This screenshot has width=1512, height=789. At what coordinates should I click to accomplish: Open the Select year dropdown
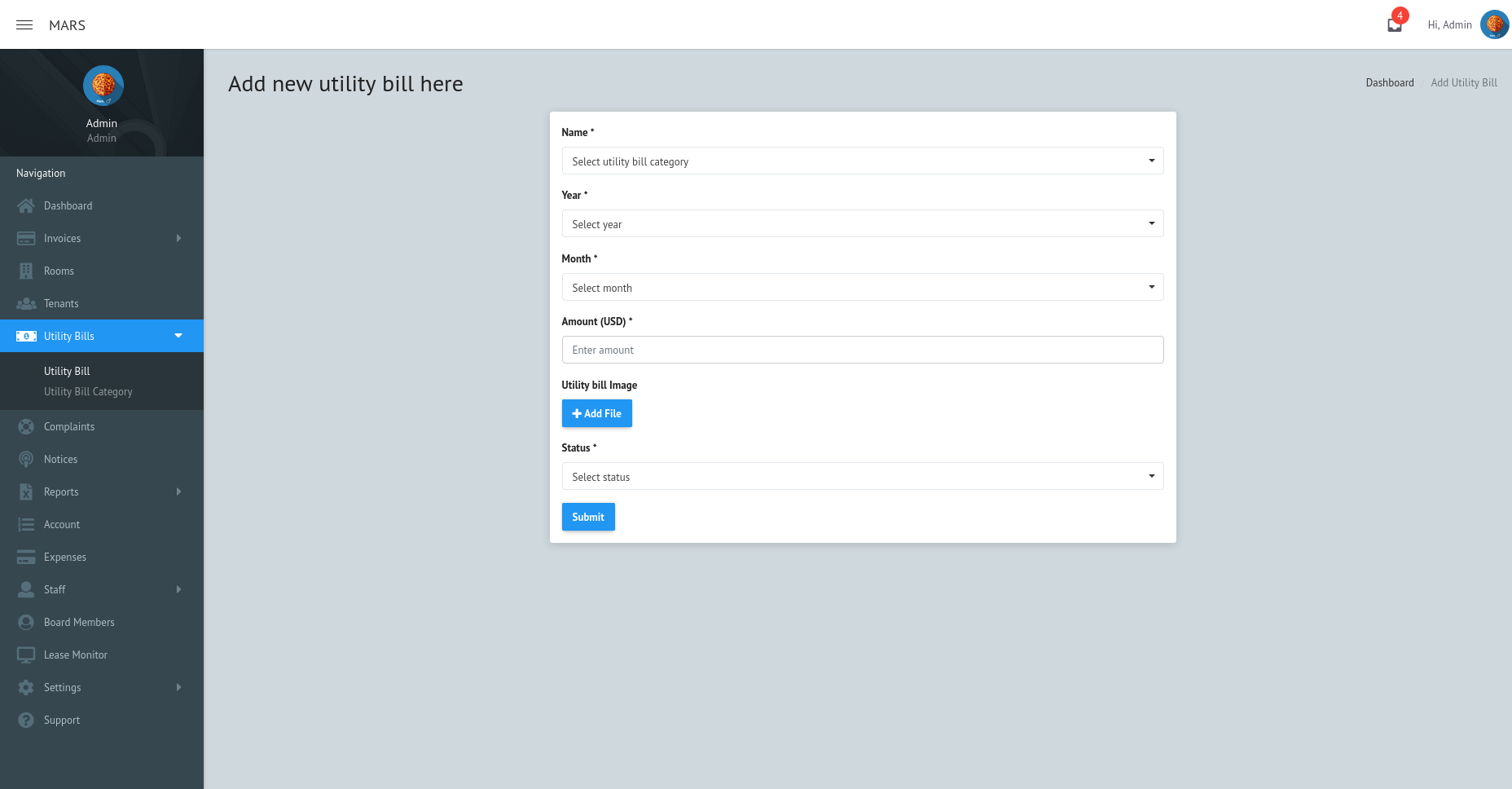click(x=863, y=223)
